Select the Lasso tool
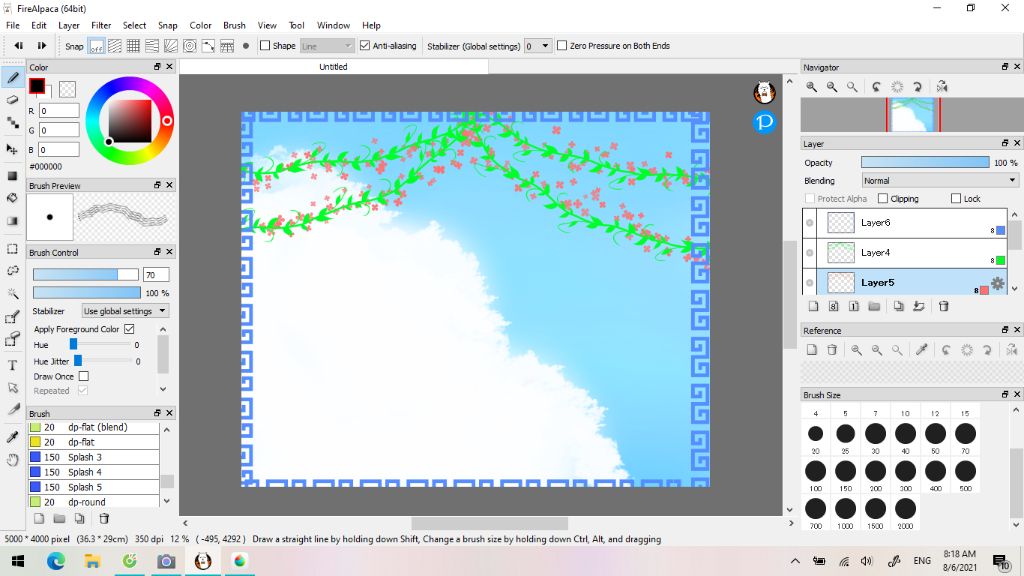The width and height of the screenshot is (1024, 576). 12,270
